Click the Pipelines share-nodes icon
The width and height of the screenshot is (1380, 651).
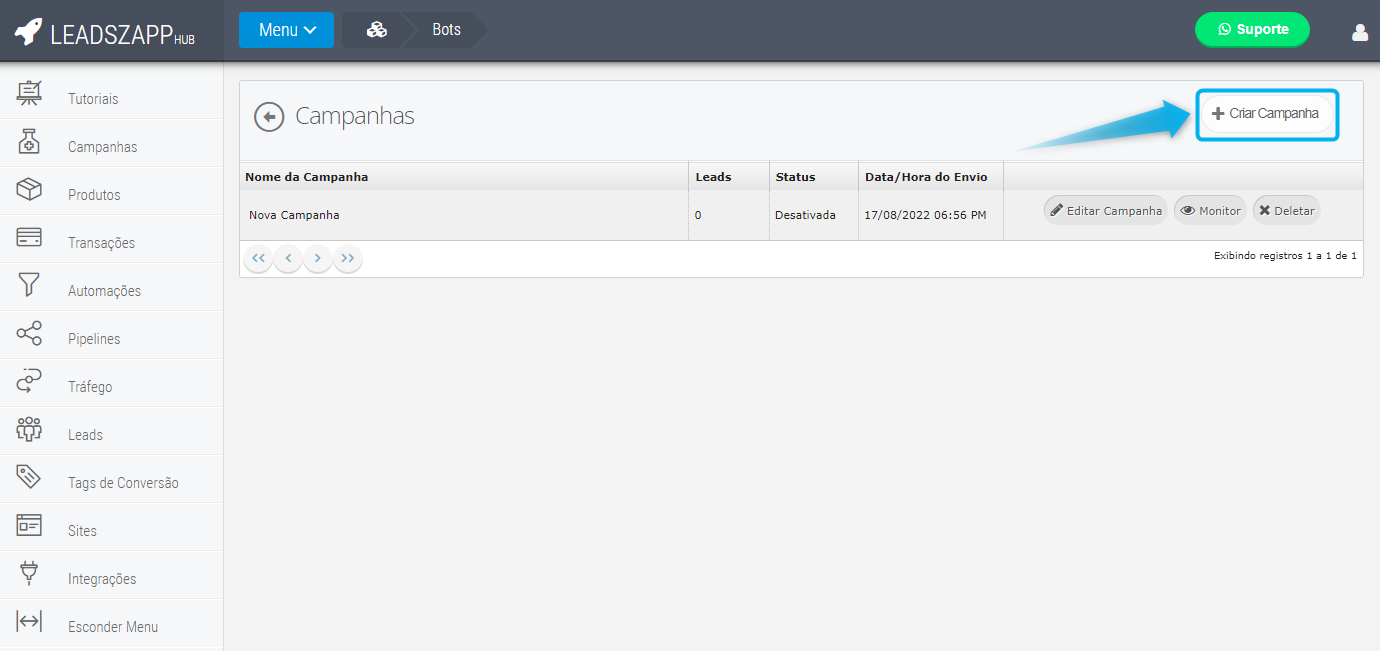tap(29, 334)
